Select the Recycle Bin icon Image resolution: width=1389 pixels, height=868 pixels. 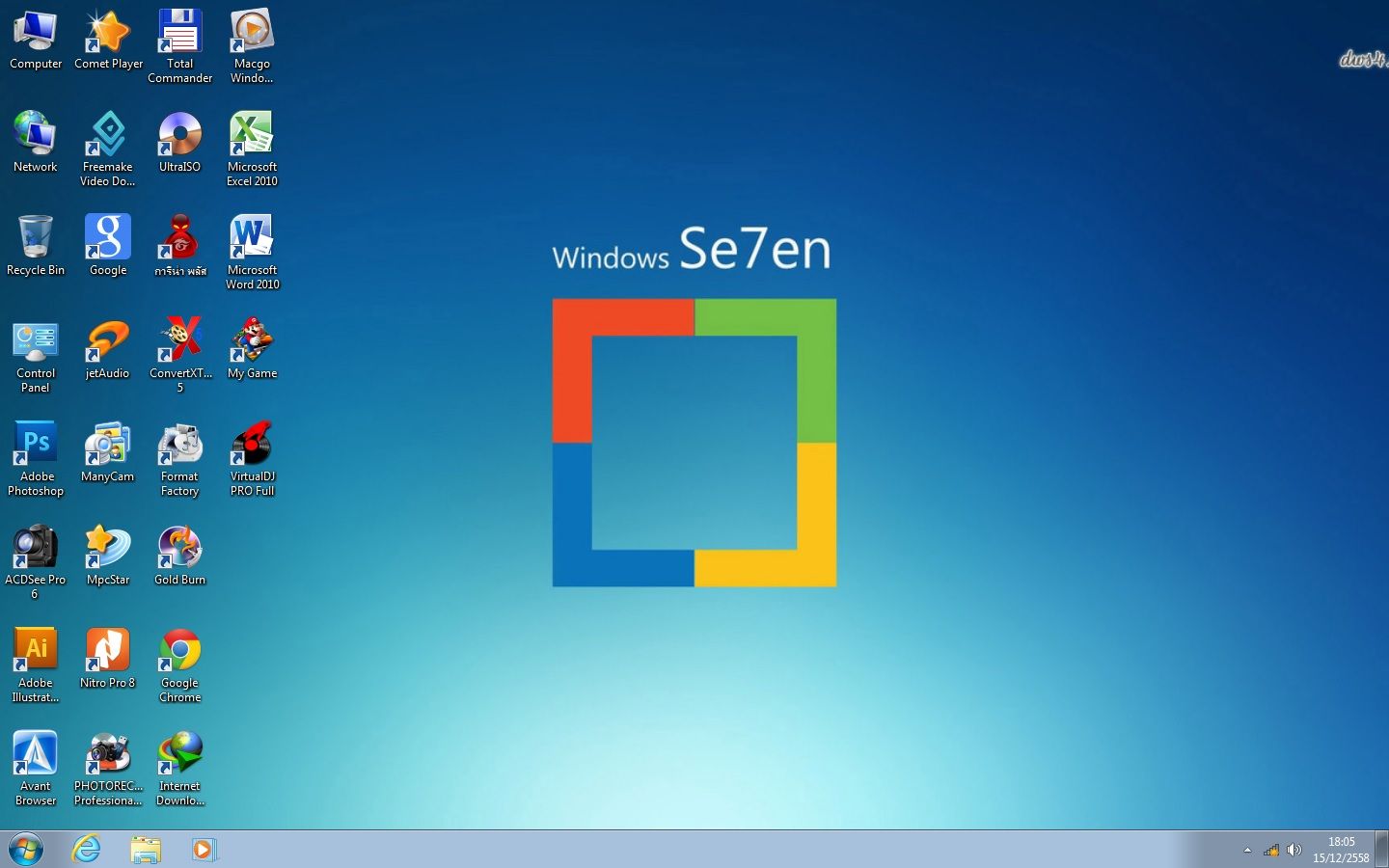click(36, 245)
